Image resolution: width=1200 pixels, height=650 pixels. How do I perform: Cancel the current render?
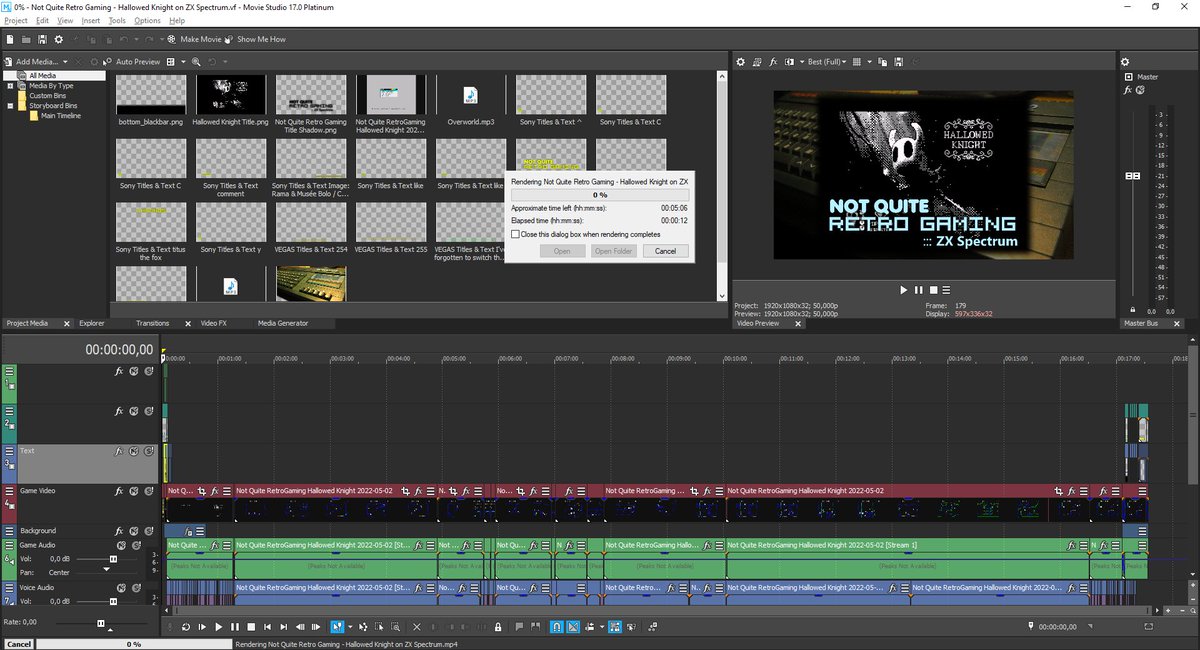[x=665, y=251]
